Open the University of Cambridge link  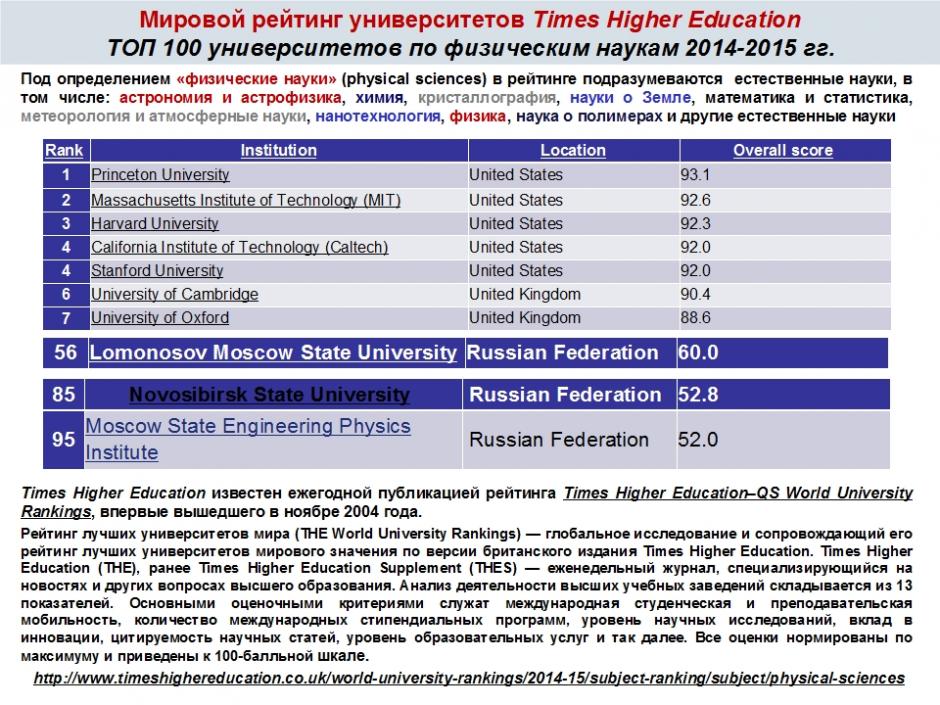(174, 294)
